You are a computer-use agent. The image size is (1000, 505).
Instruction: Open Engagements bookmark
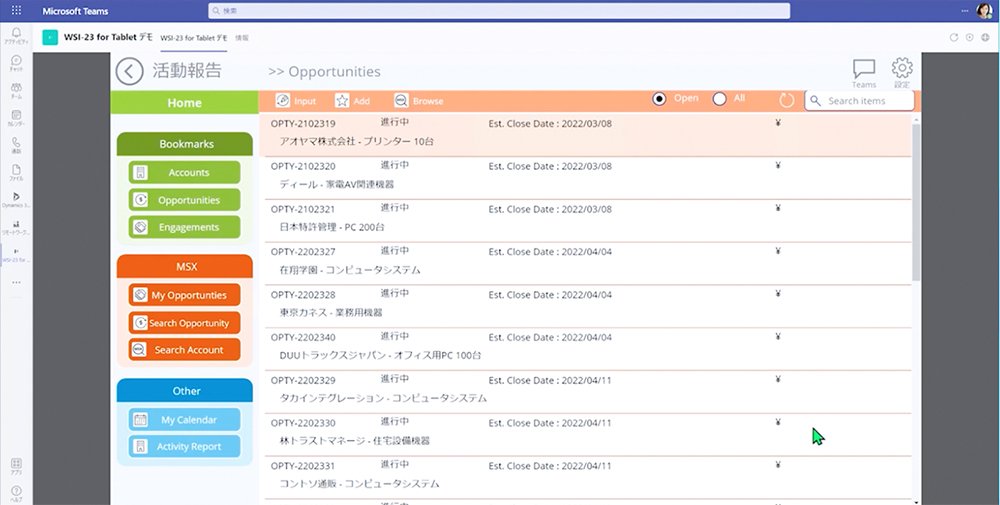coord(184,227)
